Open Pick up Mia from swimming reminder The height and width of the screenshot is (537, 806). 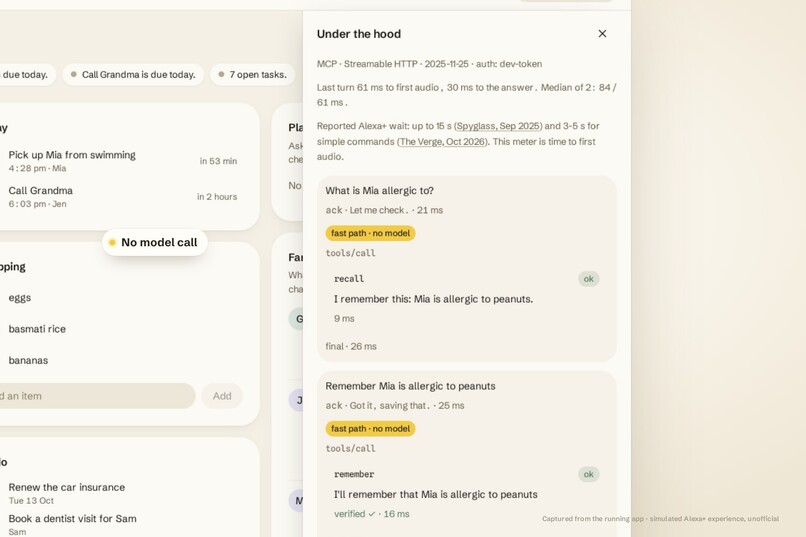(121, 161)
